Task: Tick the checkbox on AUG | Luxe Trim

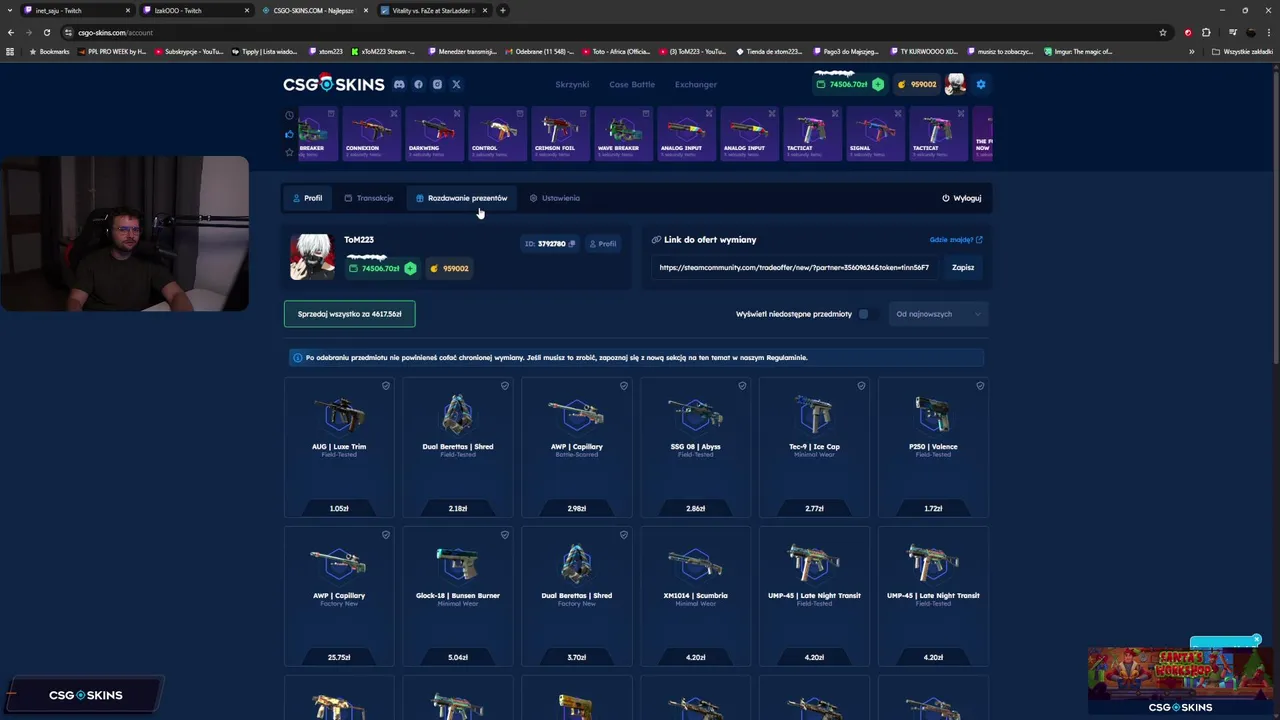Action: [386, 386]
